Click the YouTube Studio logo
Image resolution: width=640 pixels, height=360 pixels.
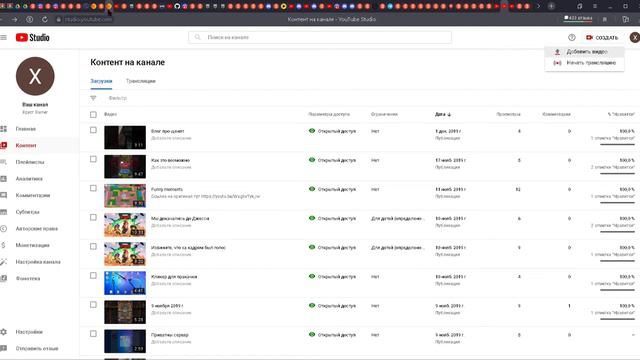[33, 38]
